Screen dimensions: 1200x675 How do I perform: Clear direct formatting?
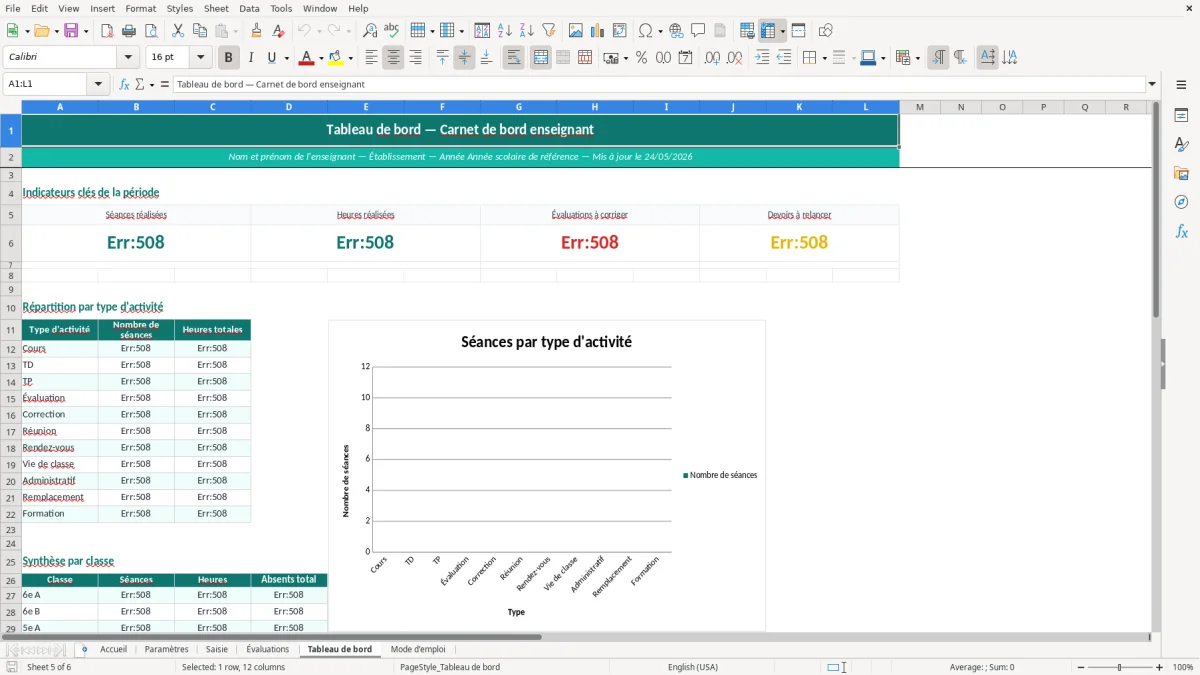pyautogui.click(x=279, y=31)
